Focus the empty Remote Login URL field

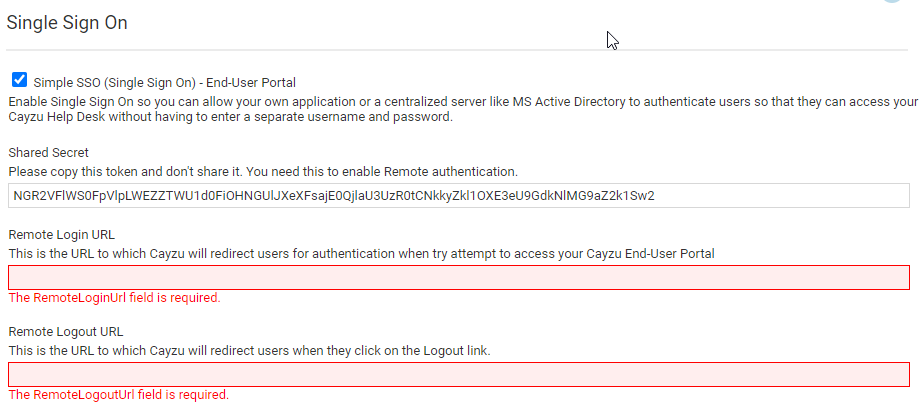point(458,277)
